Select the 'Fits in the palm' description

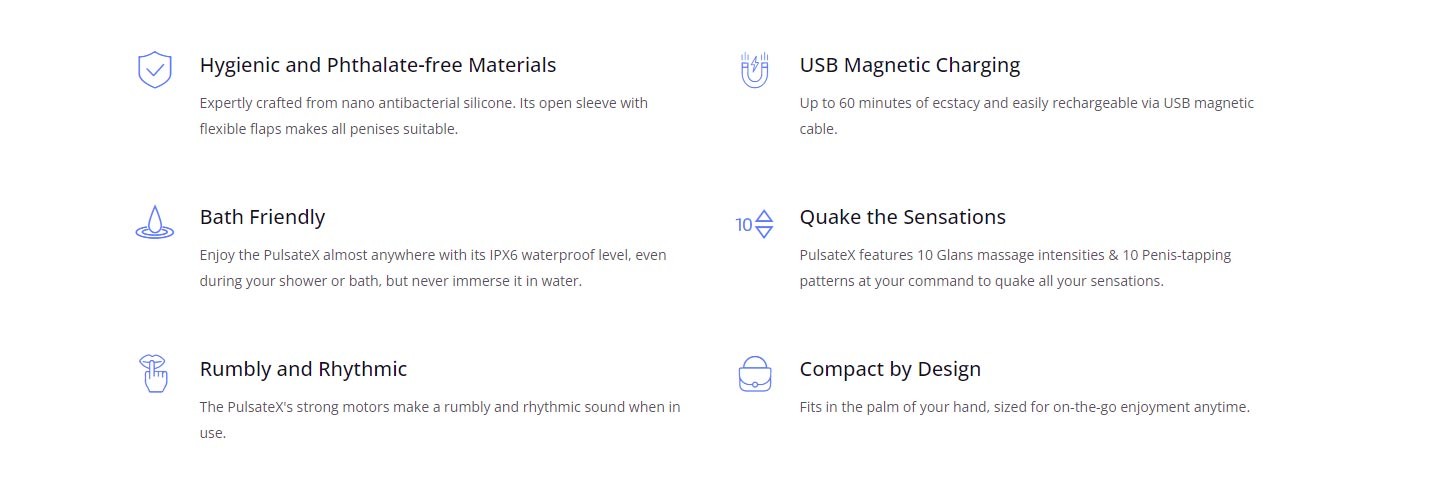[1025, 408]
